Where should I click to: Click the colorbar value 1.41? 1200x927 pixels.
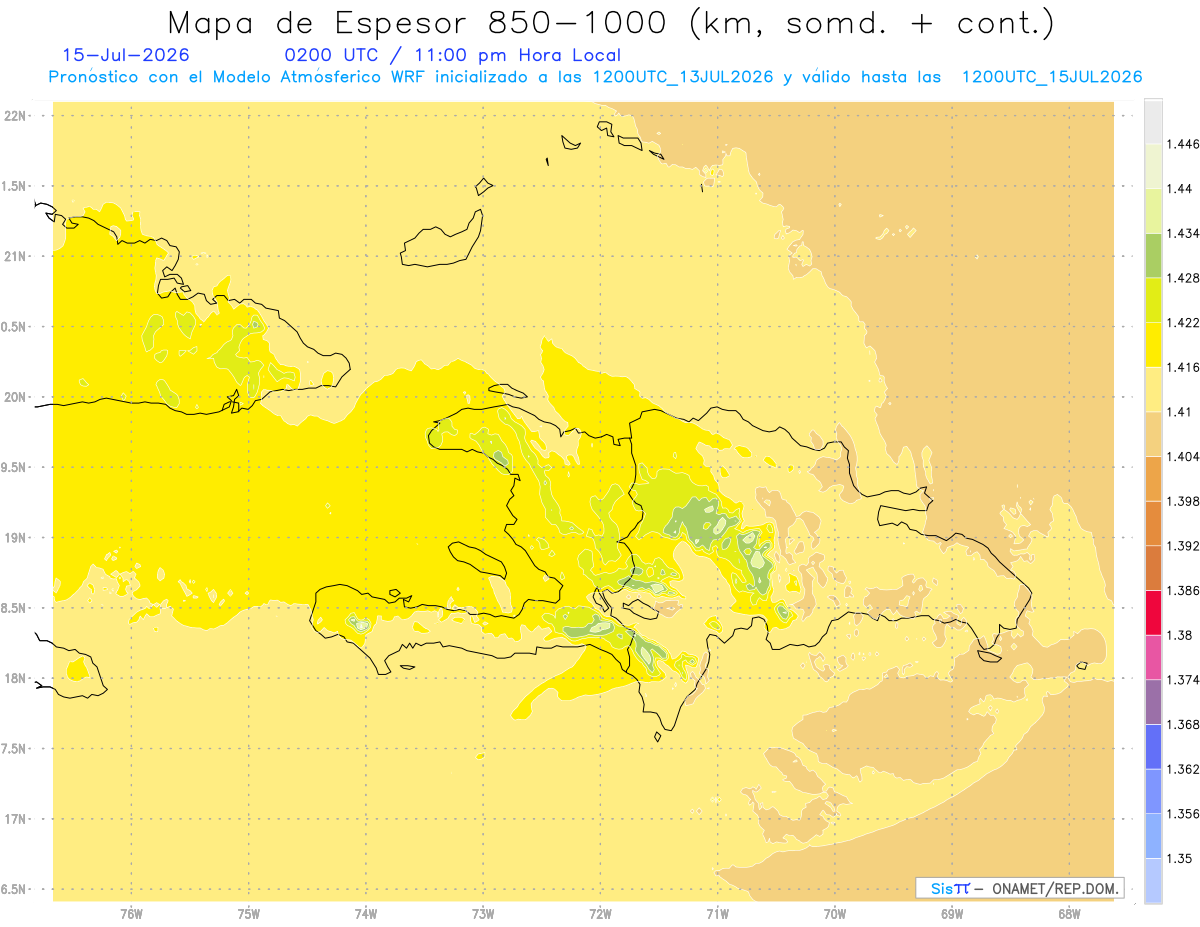click(x=1179, y=412)
